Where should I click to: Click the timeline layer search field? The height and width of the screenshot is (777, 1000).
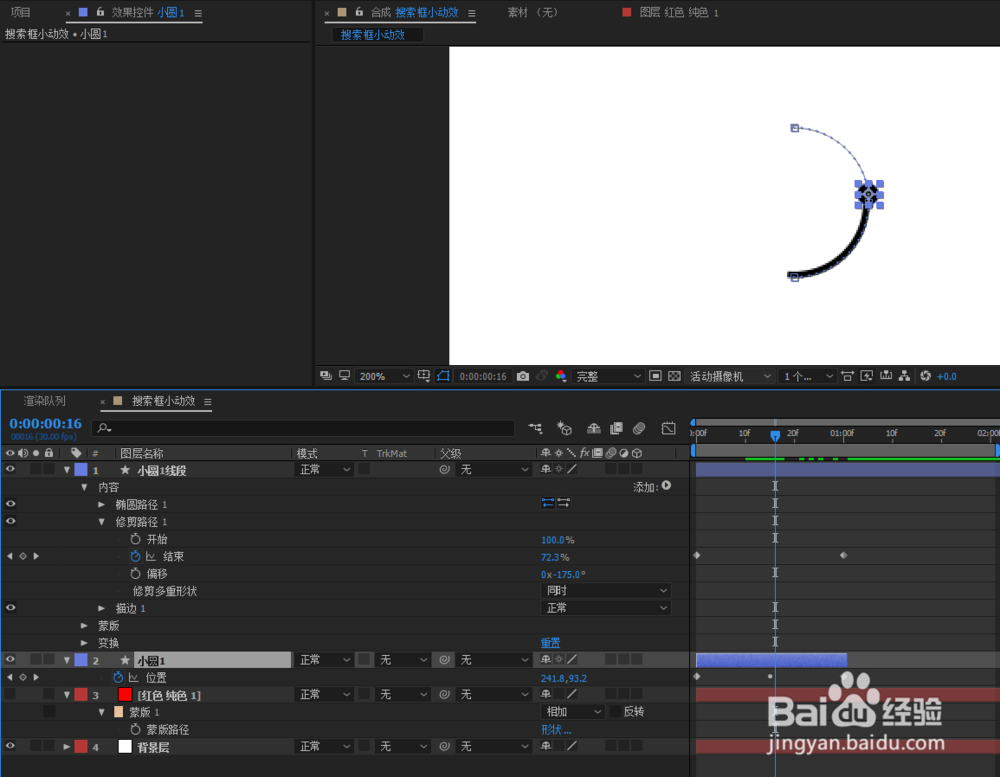click(x=304, y=428)
